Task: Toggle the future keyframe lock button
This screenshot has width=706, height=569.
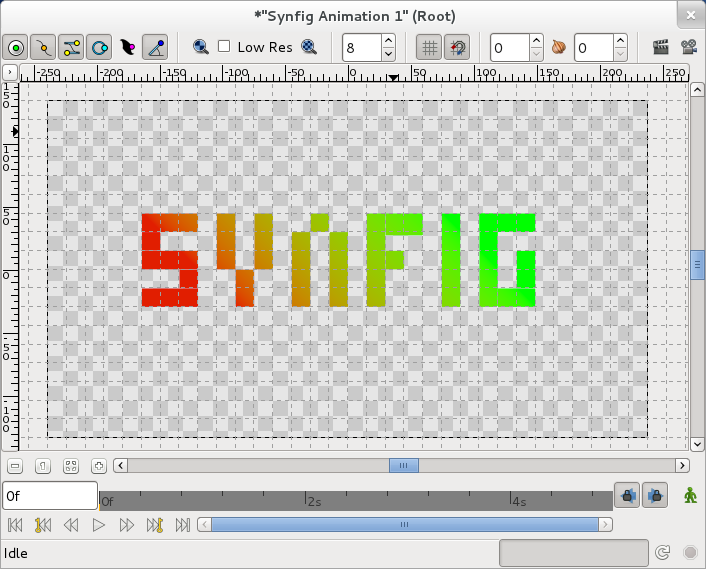Action: point(655,496)
